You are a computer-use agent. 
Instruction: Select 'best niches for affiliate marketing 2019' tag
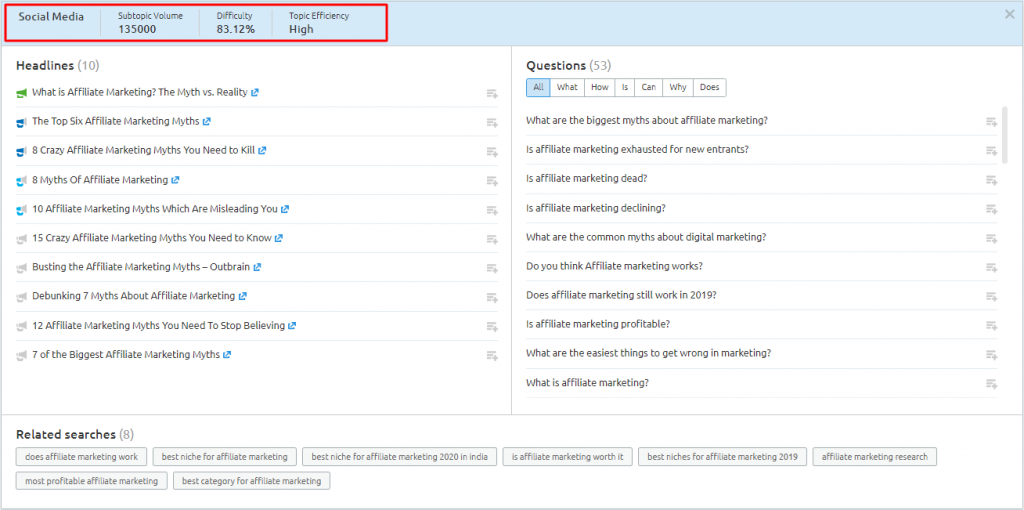click(x=722, y=456)
